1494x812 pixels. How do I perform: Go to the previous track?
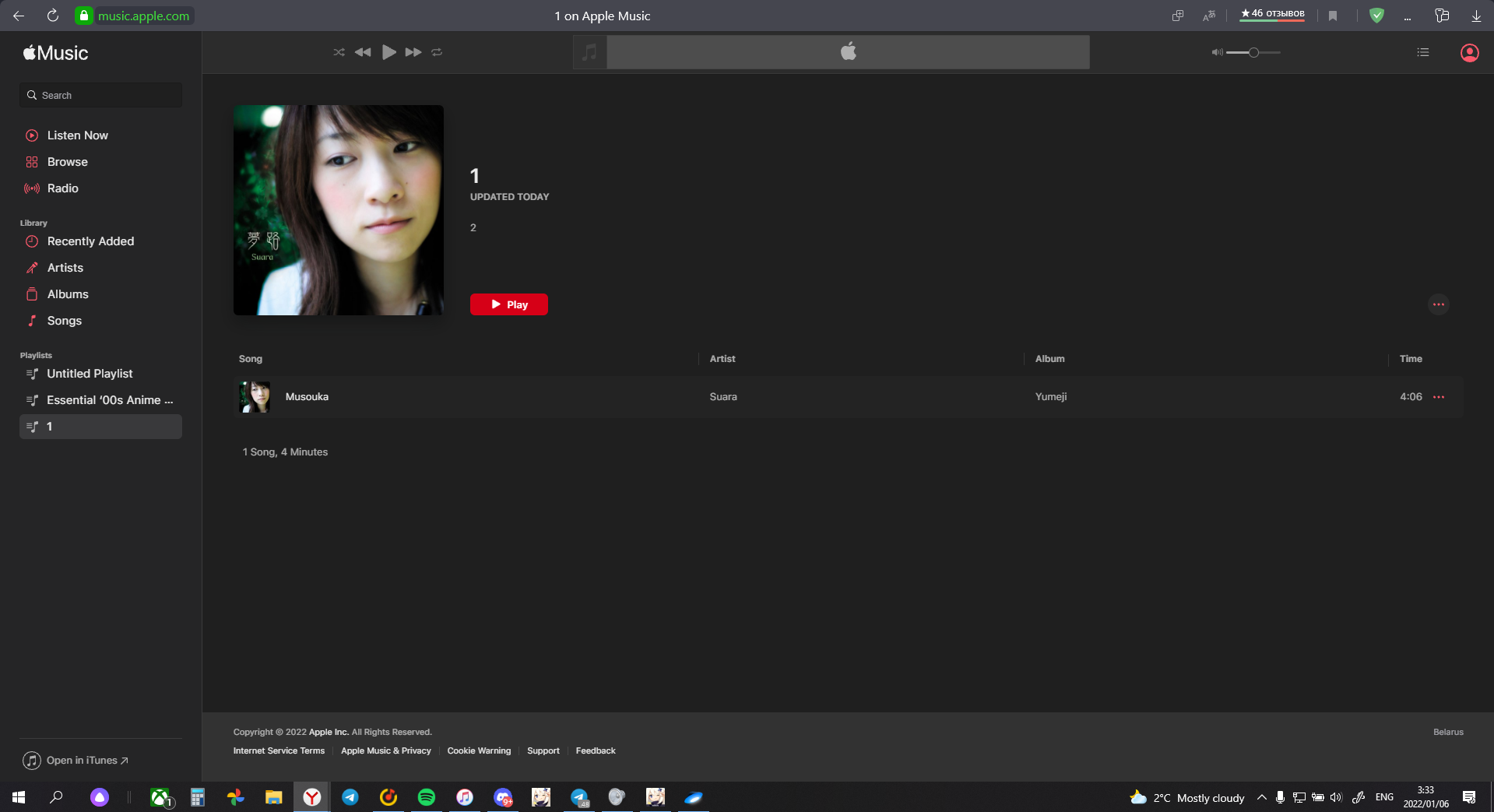363,52
